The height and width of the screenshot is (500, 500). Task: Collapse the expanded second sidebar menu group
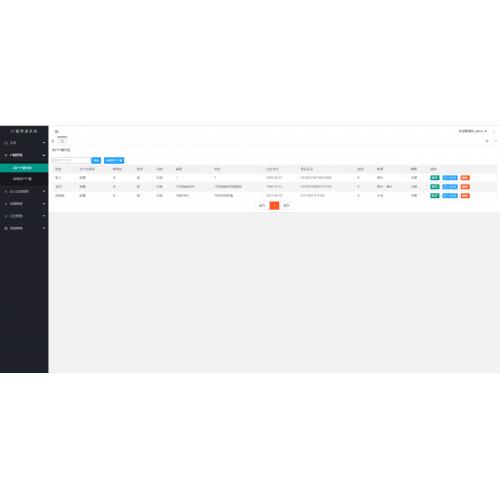(44, 155)
